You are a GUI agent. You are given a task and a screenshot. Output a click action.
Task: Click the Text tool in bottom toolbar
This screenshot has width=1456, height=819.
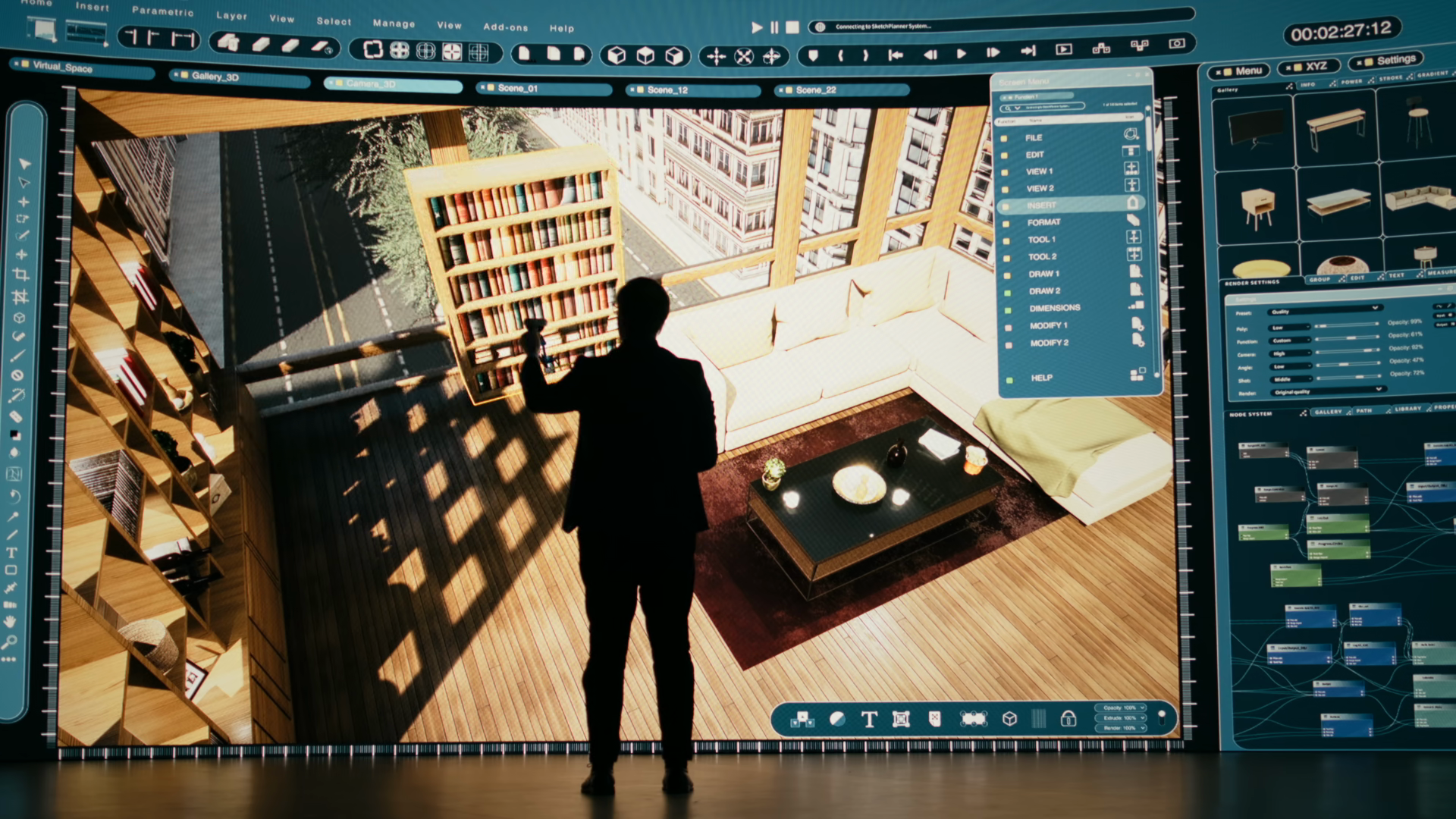pyautogui.click(x=869, y=719)
